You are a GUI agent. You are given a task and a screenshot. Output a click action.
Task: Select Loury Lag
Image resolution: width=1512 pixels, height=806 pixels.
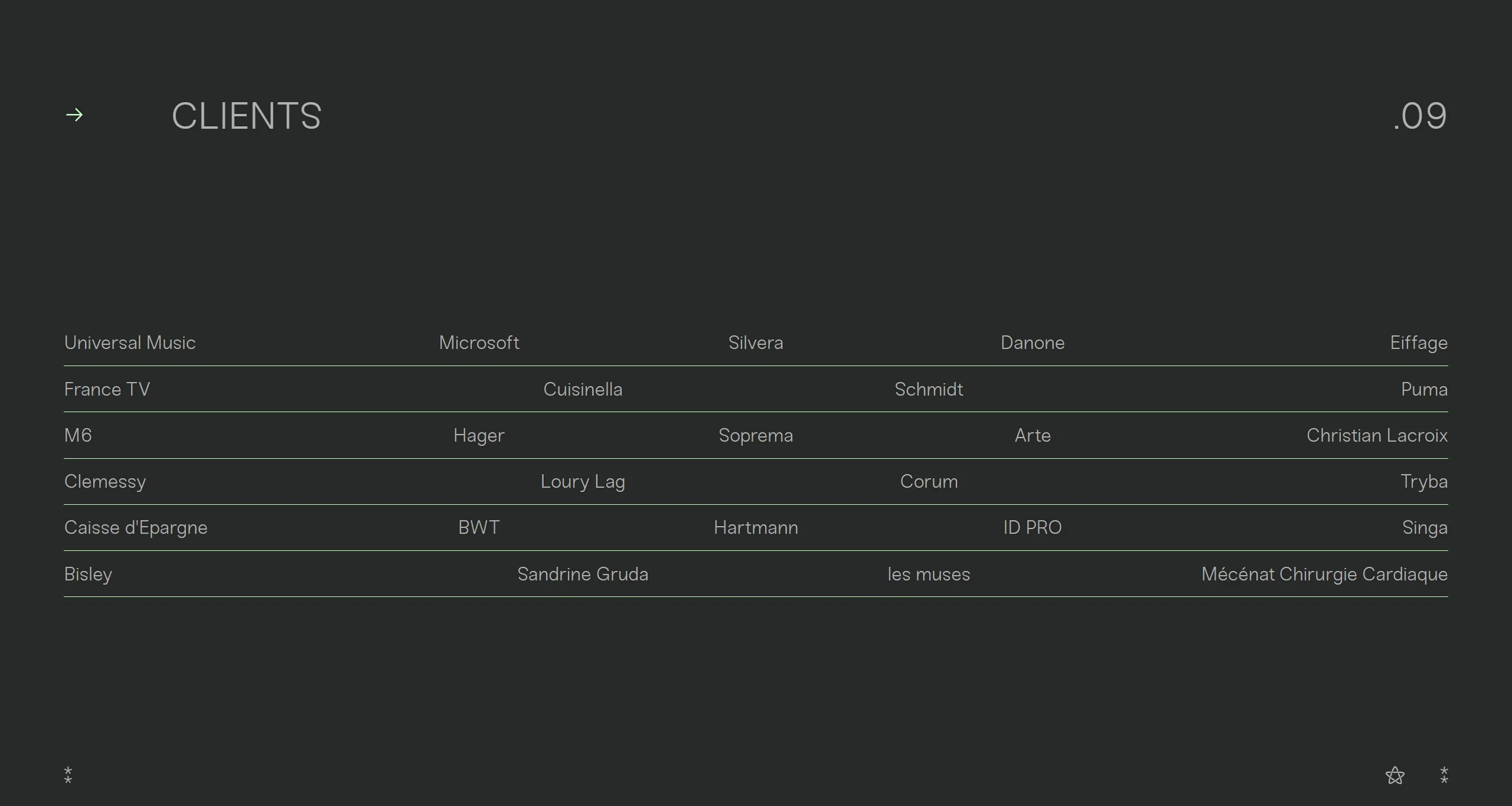click(x=583, y=482)
